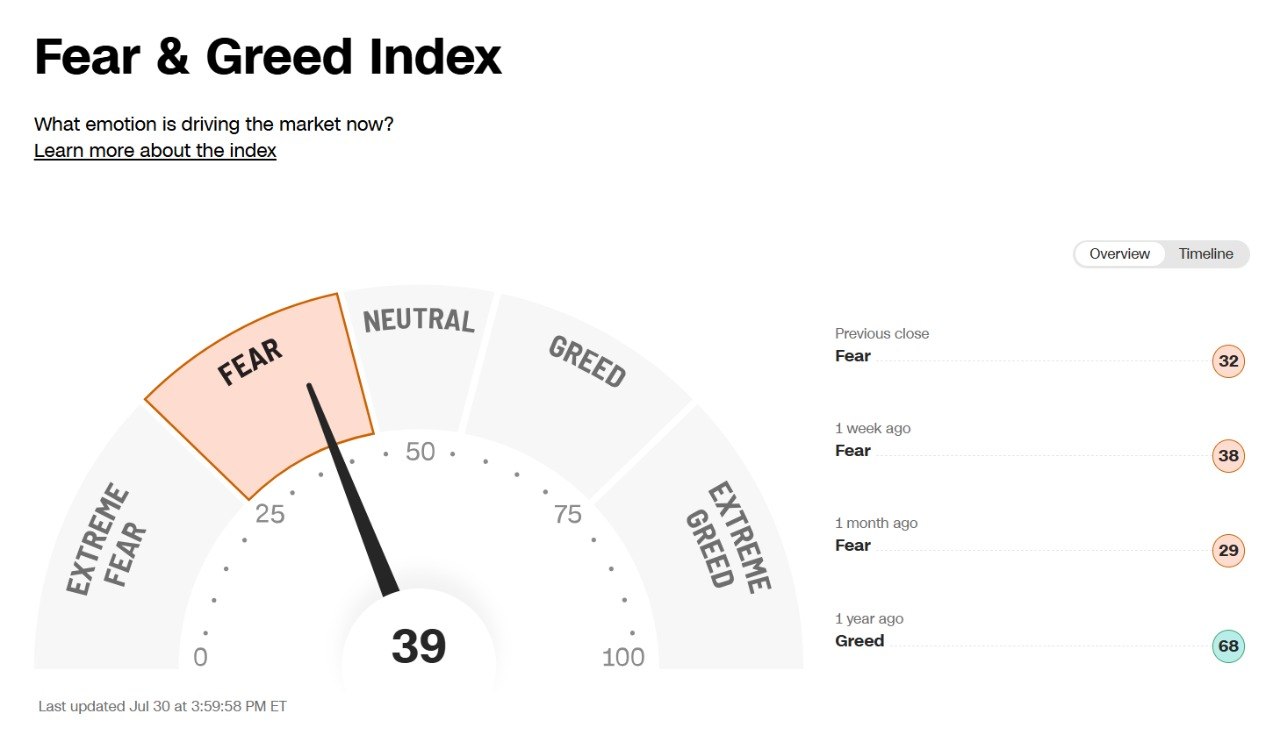Viewport: 1280px width, 742px height.
Task: Click the 1 month ago badge showing 29
Action: [1229, 551]
